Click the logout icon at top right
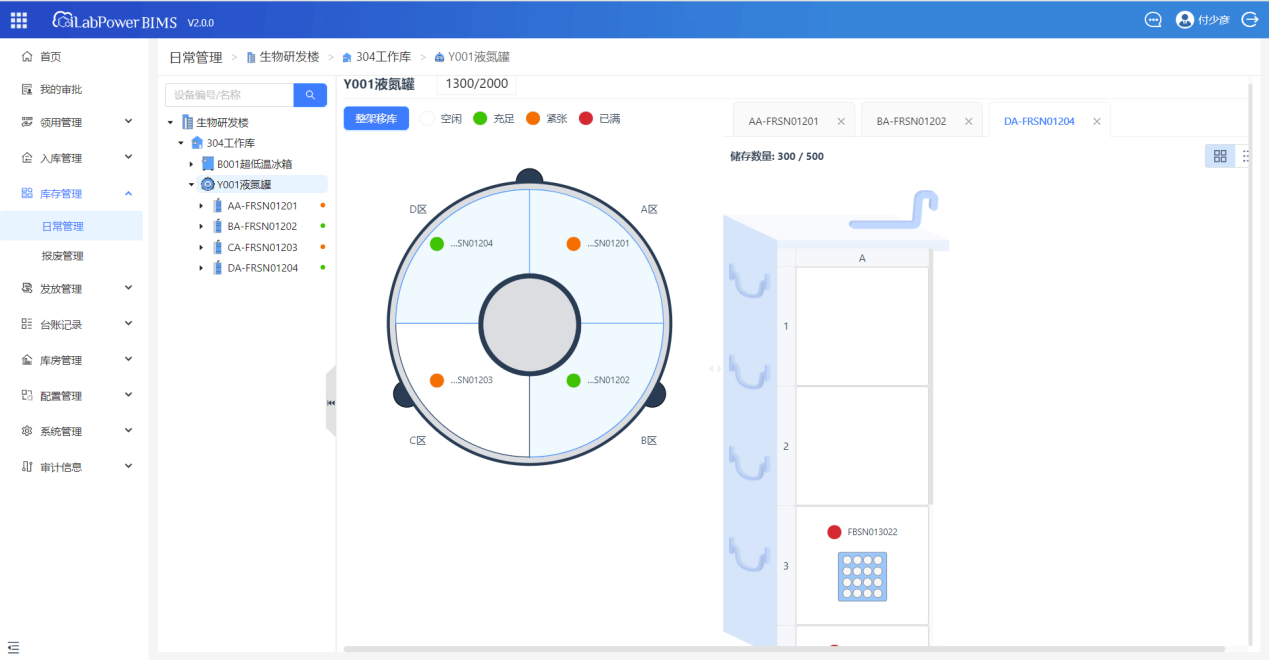The height and width of the screenshot is (660, 1269). click(1250, 20)
